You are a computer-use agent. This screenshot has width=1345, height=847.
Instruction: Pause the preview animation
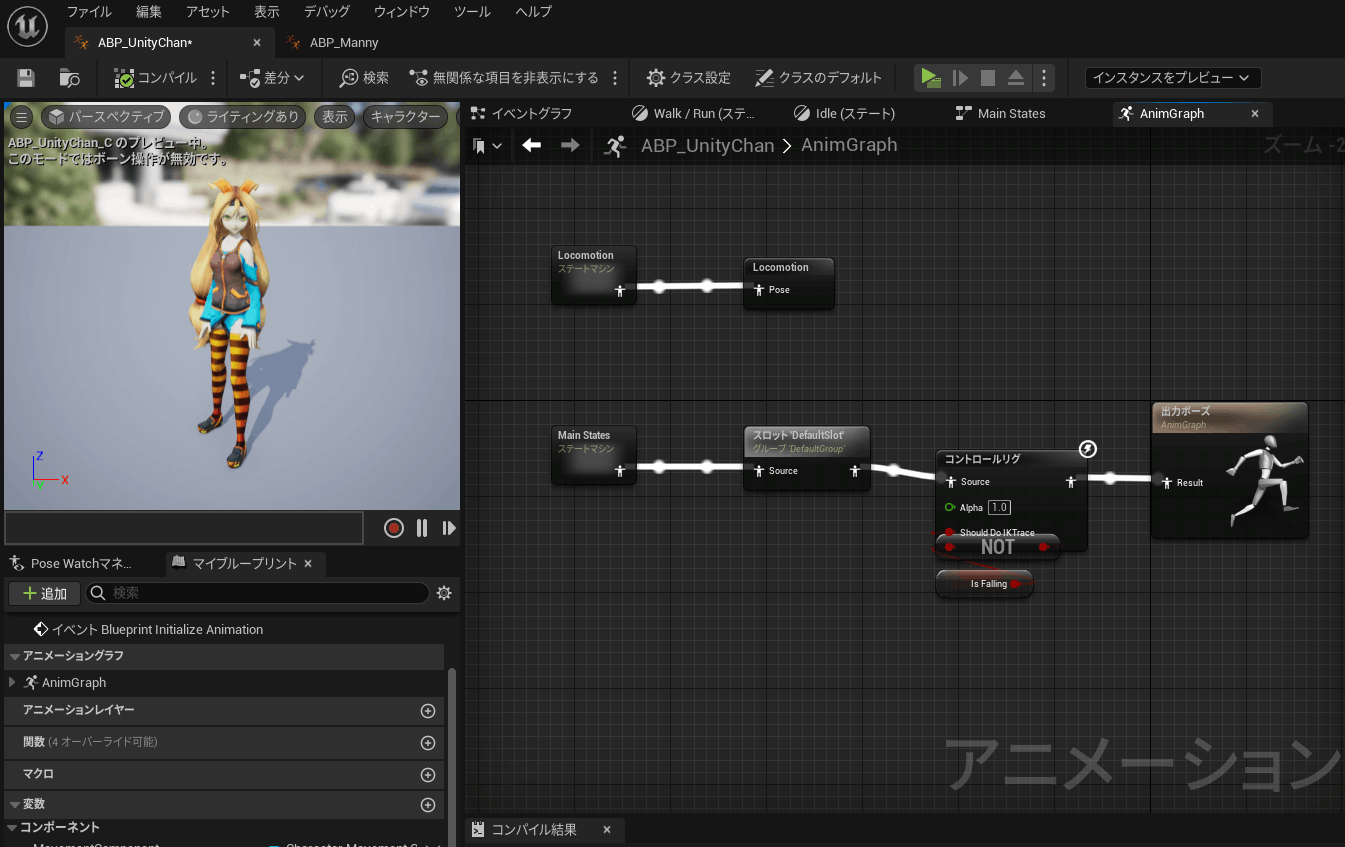(422, 528)
